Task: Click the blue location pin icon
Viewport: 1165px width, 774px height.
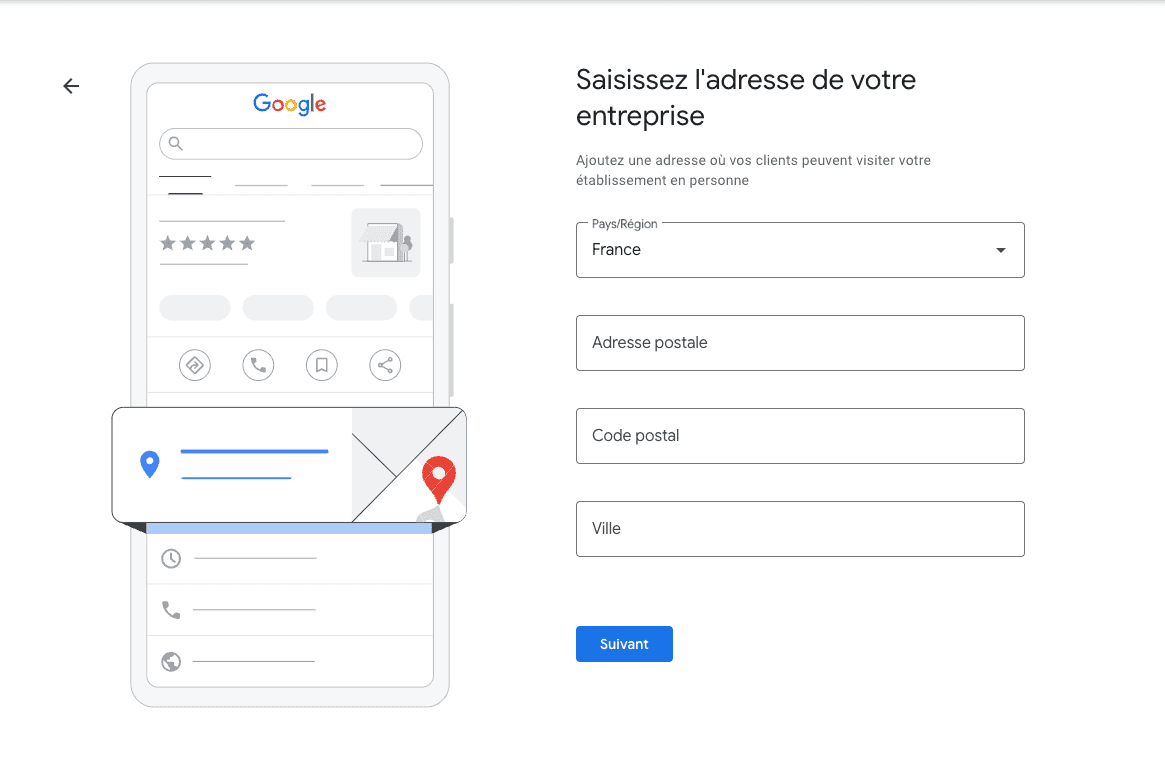Action: click(x=150, y=464)
